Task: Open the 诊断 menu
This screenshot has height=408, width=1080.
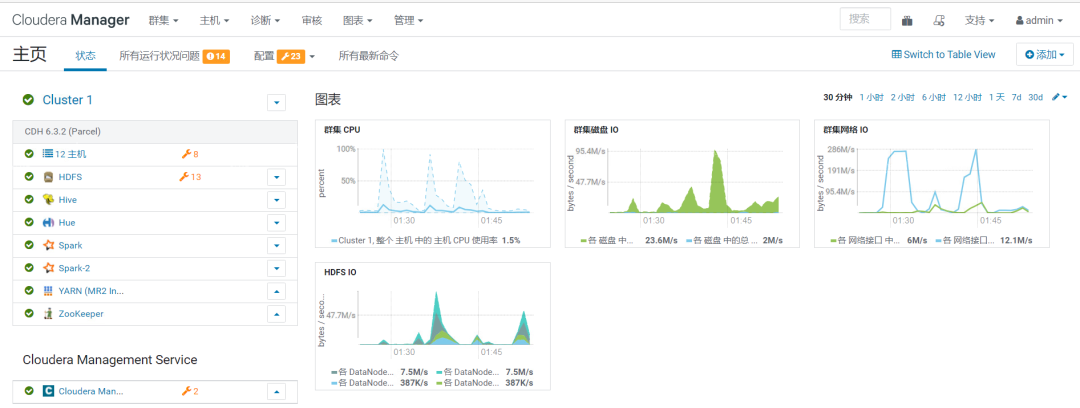Action: (265, 21)
